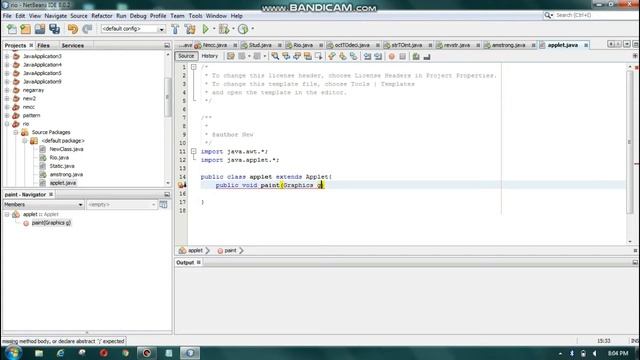Click the Projects panel vertical scrollbar

click(168, 96)
